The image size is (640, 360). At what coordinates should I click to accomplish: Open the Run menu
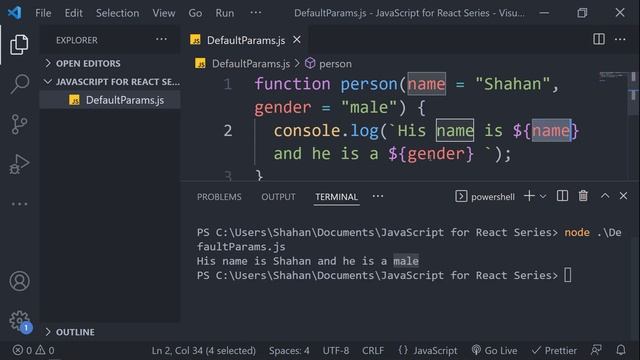tap(225, 13)
